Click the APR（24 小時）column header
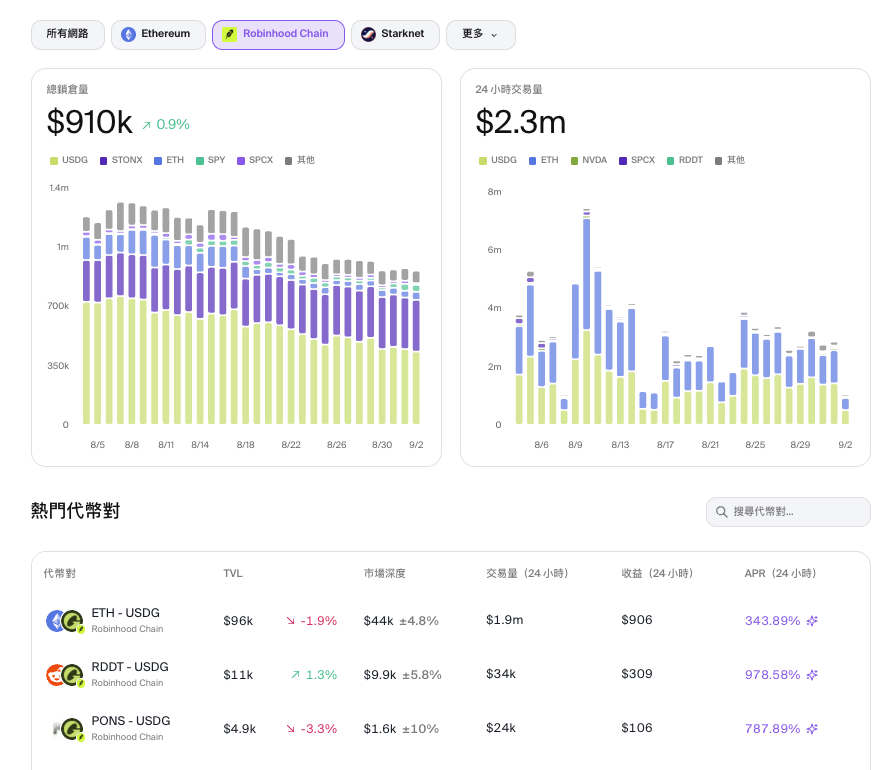 point(780,574)
